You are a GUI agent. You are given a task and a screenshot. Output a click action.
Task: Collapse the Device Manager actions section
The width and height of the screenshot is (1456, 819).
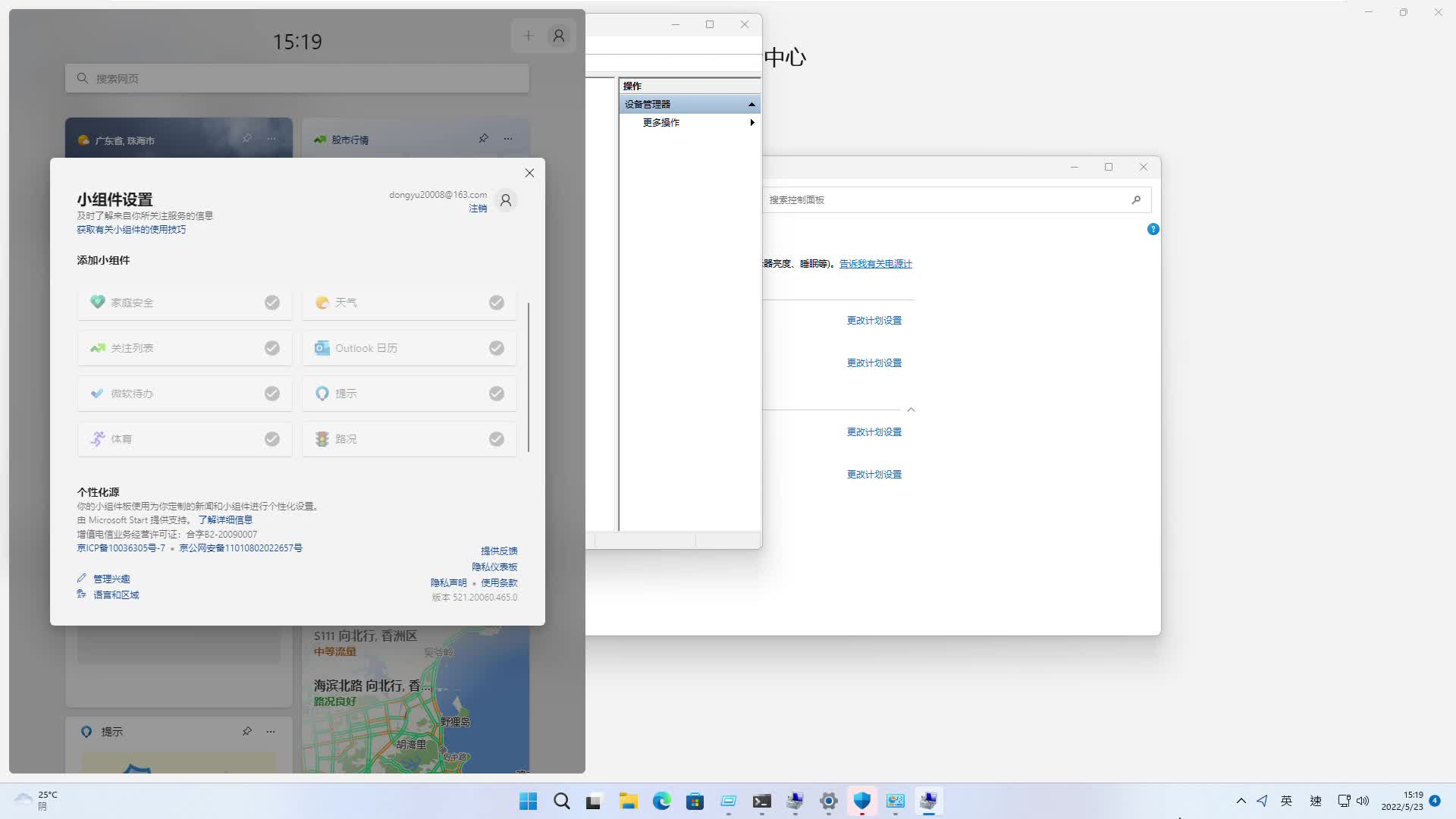(x=752, y=105)
